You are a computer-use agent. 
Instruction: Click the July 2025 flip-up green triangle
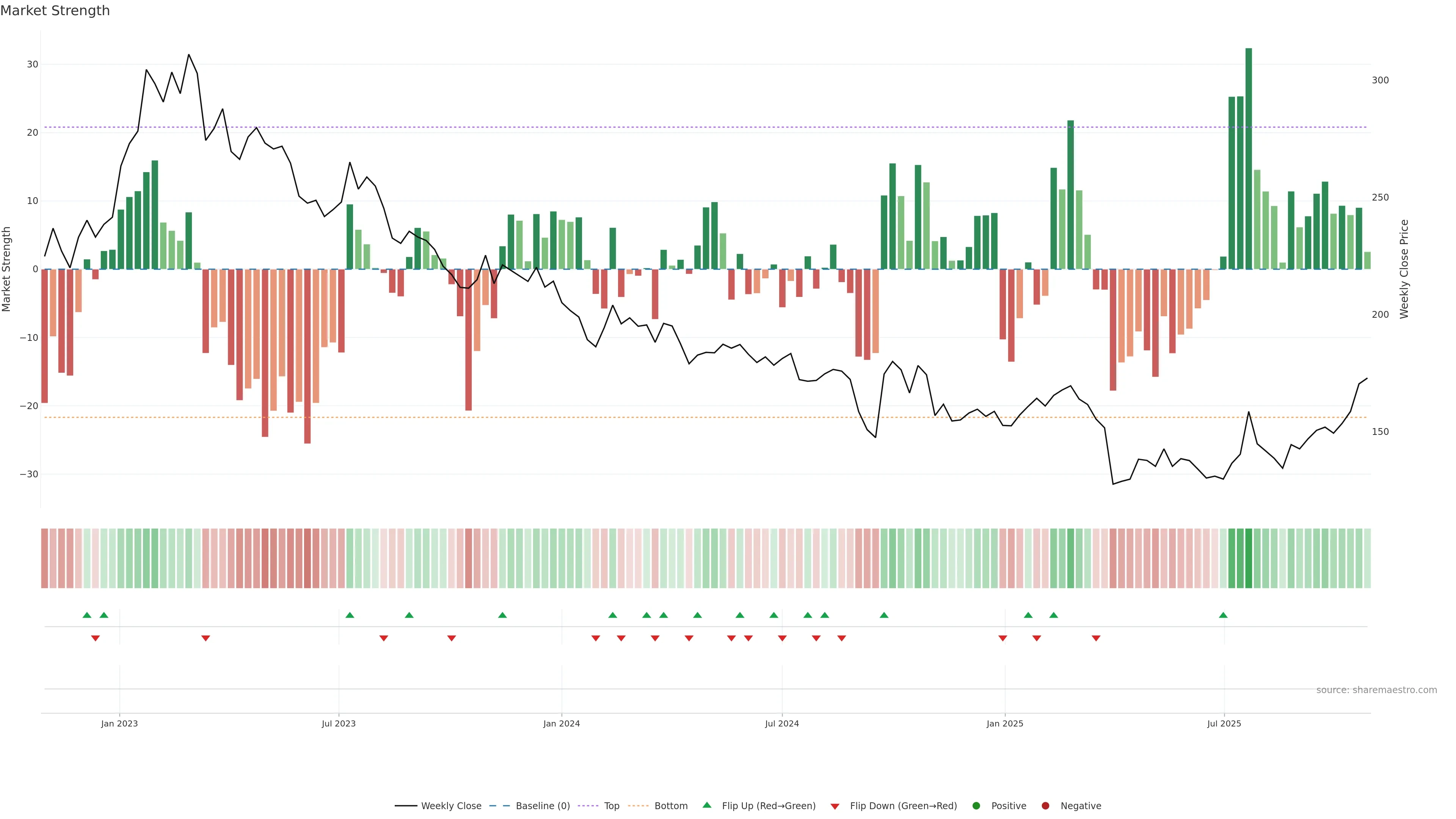1223,615
